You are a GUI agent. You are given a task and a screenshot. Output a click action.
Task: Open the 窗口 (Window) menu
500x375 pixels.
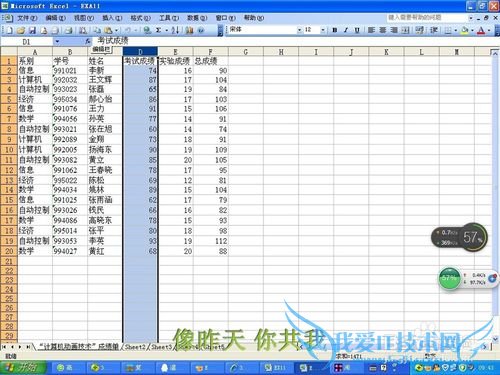(x=225, y=18)
